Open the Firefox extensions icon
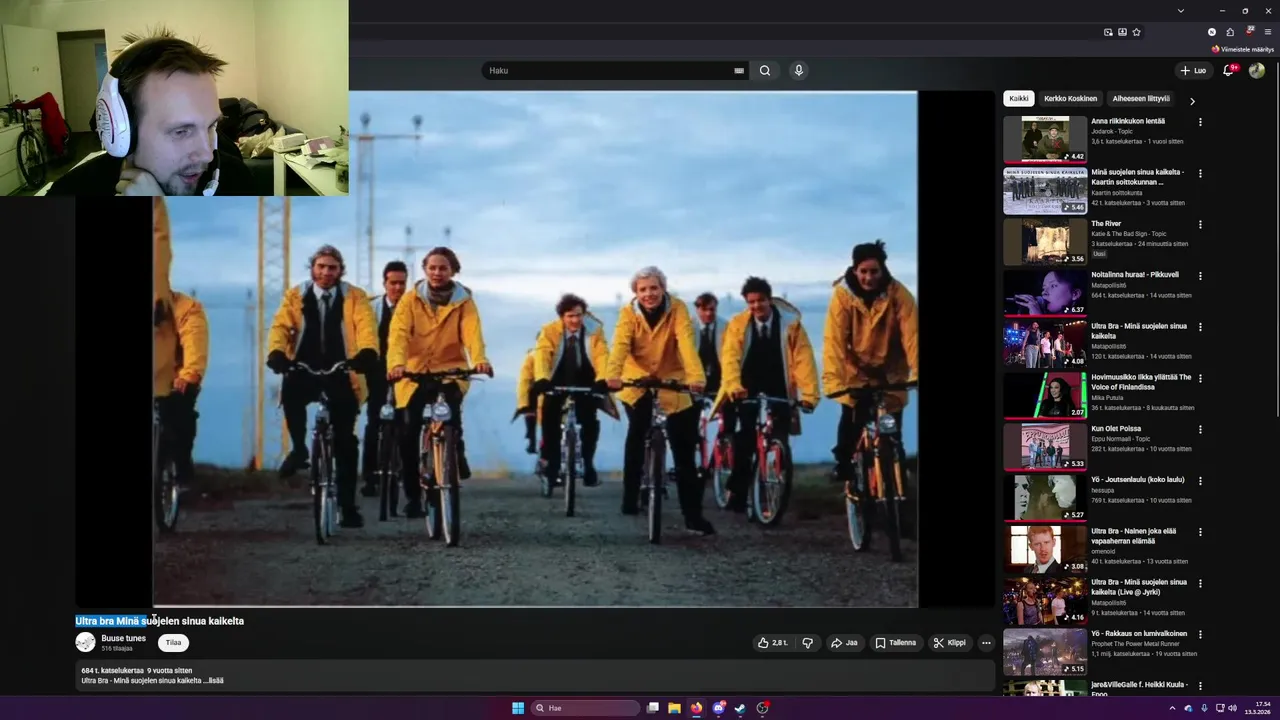 [x=1230, y=32]
